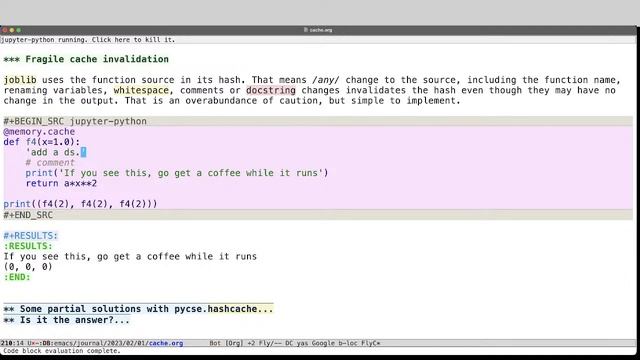This screenshot has height=360, width=640.
Task: Click the '# comment' line
Action: point(50,163)
